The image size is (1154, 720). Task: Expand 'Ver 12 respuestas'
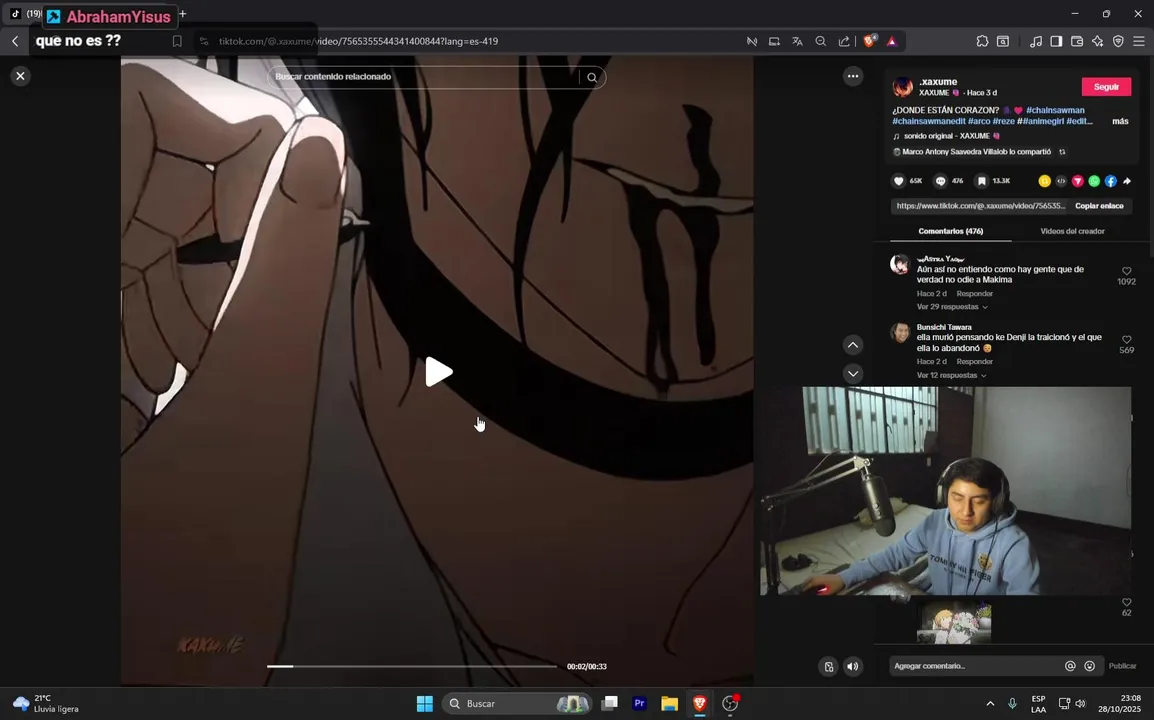[952, 375]
